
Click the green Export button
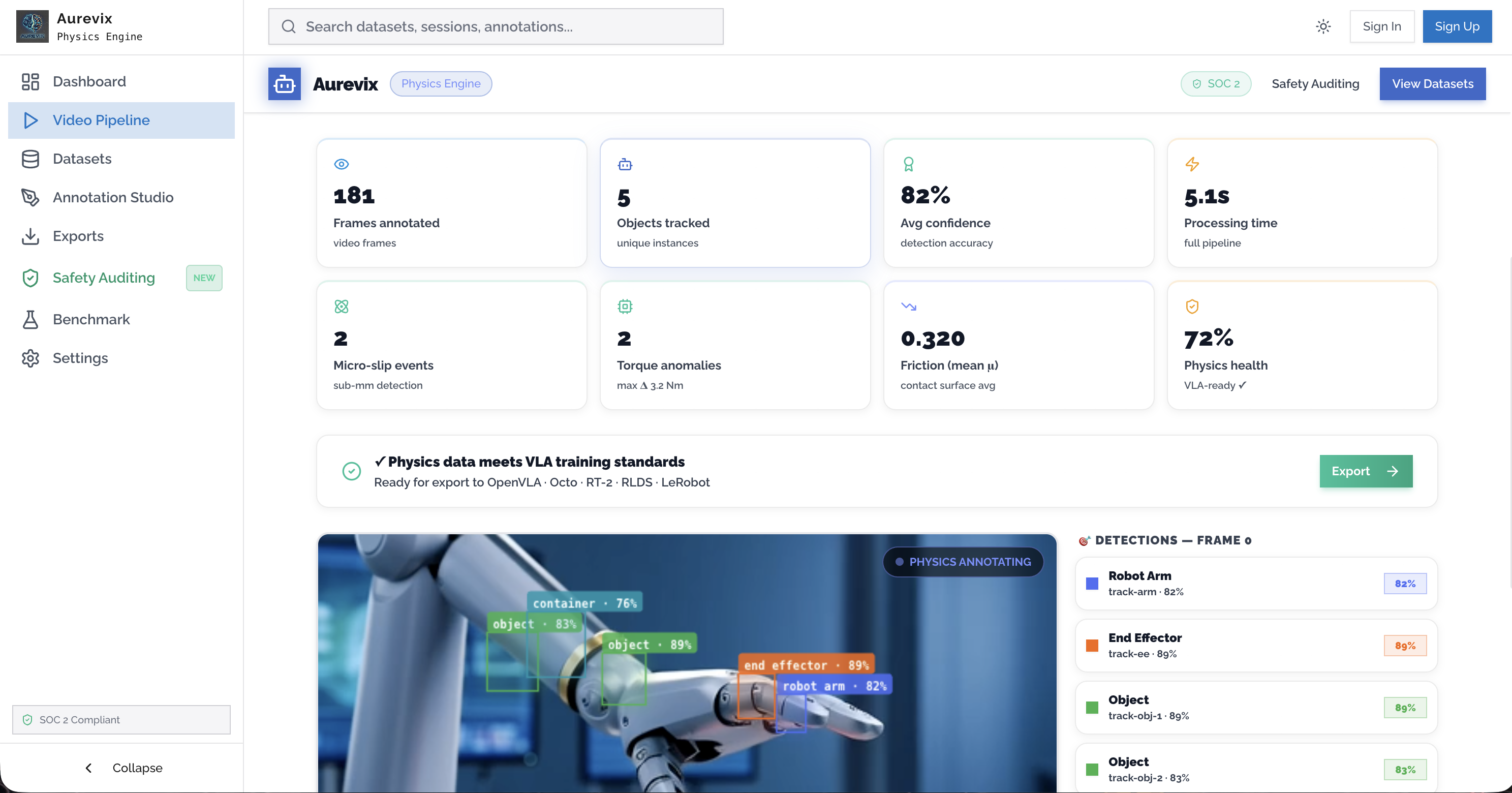coord(1365,471)
